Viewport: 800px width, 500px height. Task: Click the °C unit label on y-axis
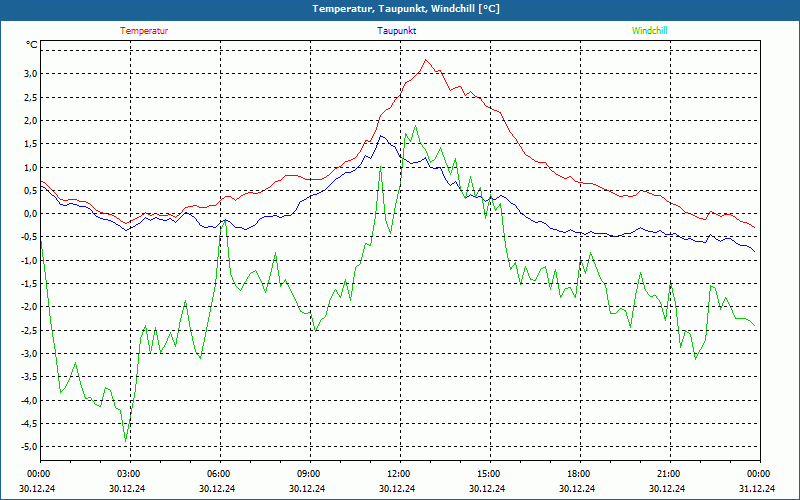32,45
